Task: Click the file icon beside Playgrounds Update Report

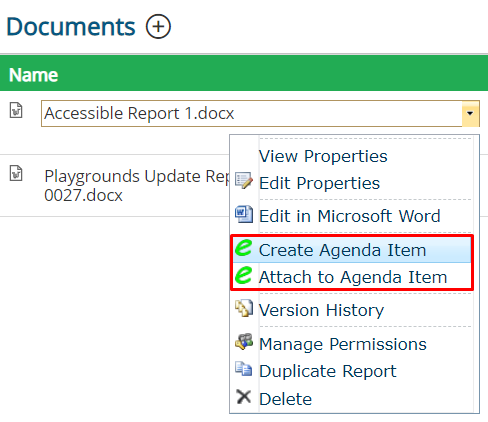Action: pos(16,173)
